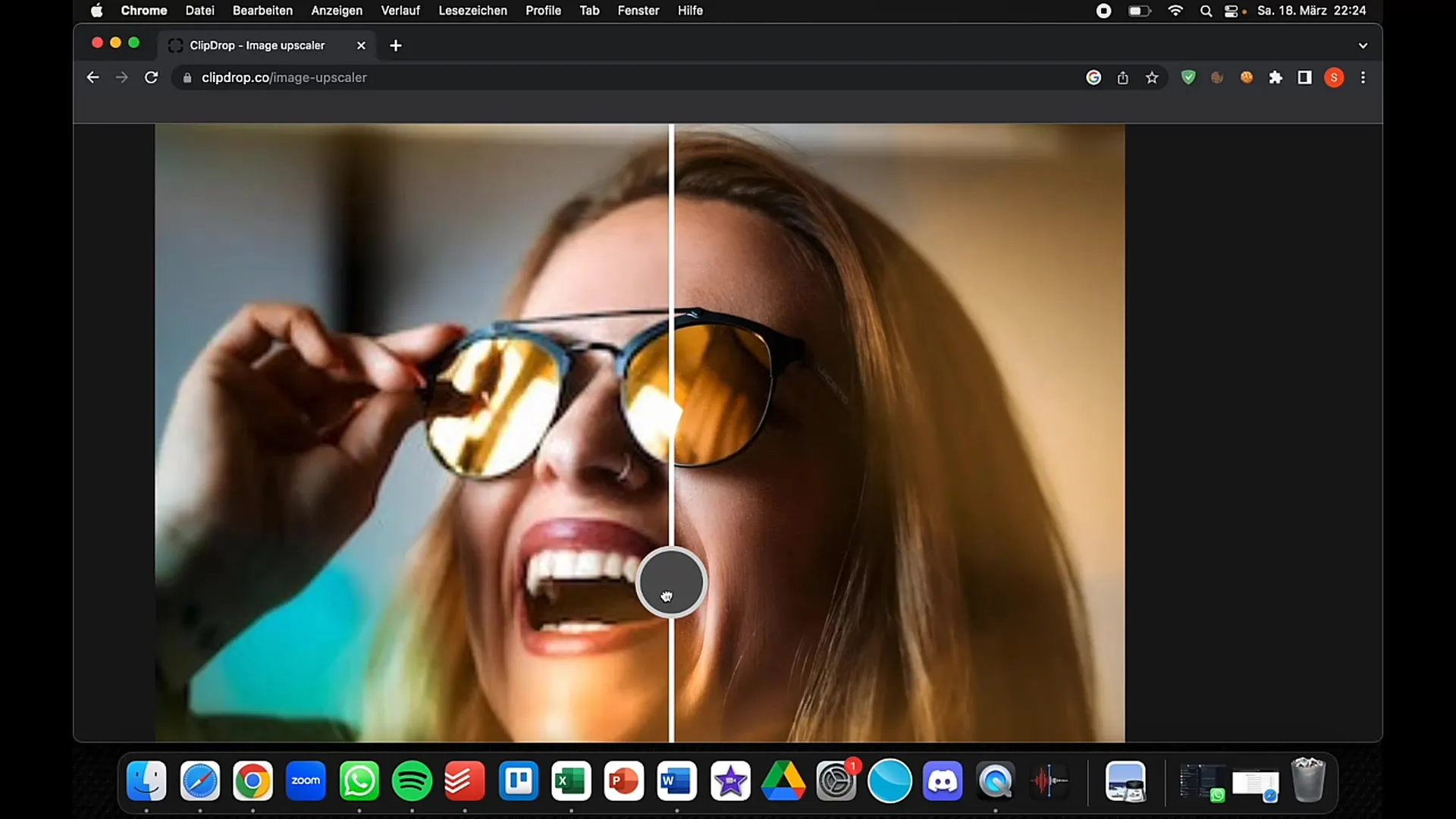Click the date and time Sa. 18. März
The image size is (1456, 819).
click(x=1311, y=11)
